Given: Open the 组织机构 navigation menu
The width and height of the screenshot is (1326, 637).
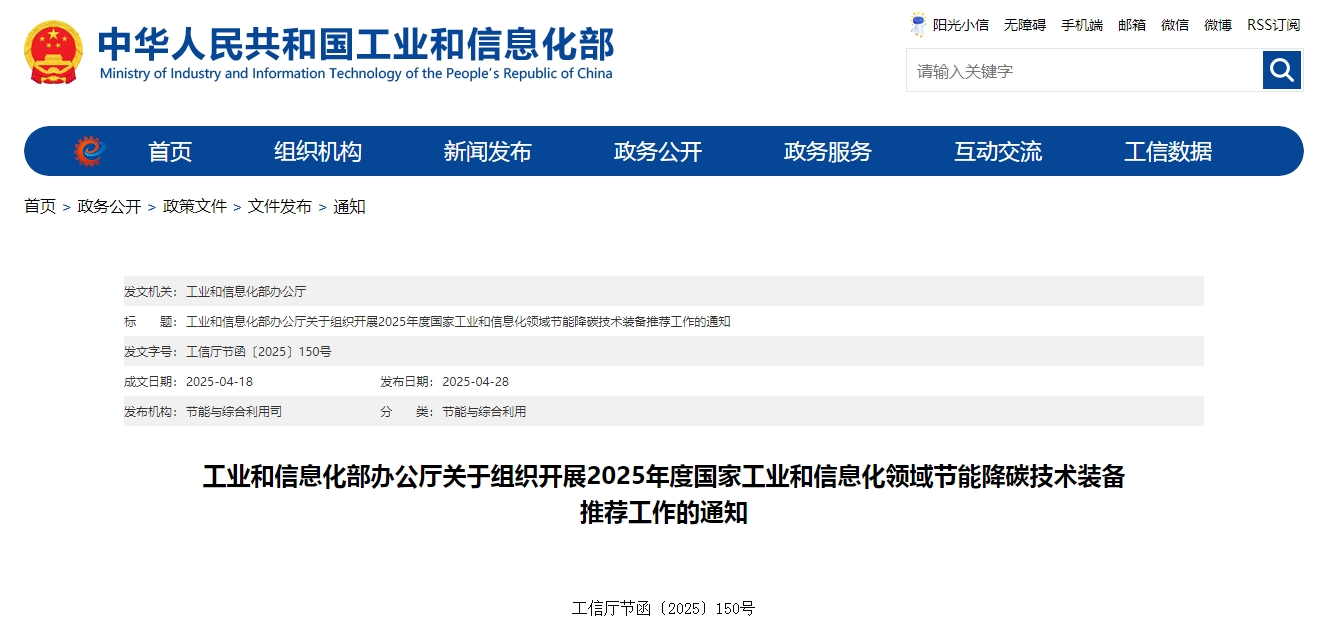Looking at the screenshot, I should tap(318, 152).
